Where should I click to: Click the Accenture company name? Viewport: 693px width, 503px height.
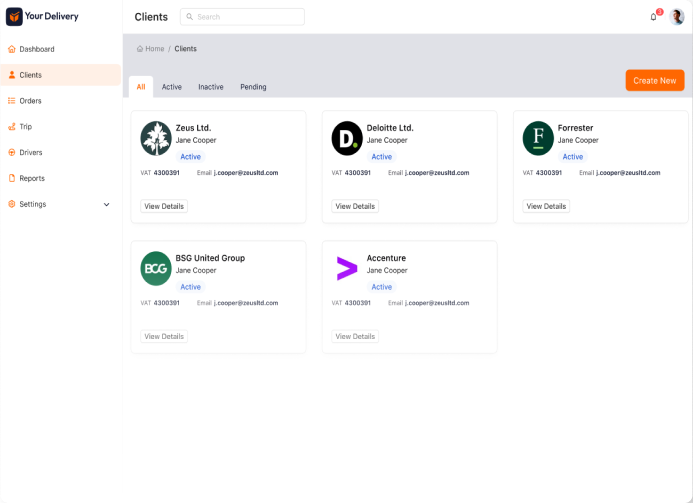[386, 258]
